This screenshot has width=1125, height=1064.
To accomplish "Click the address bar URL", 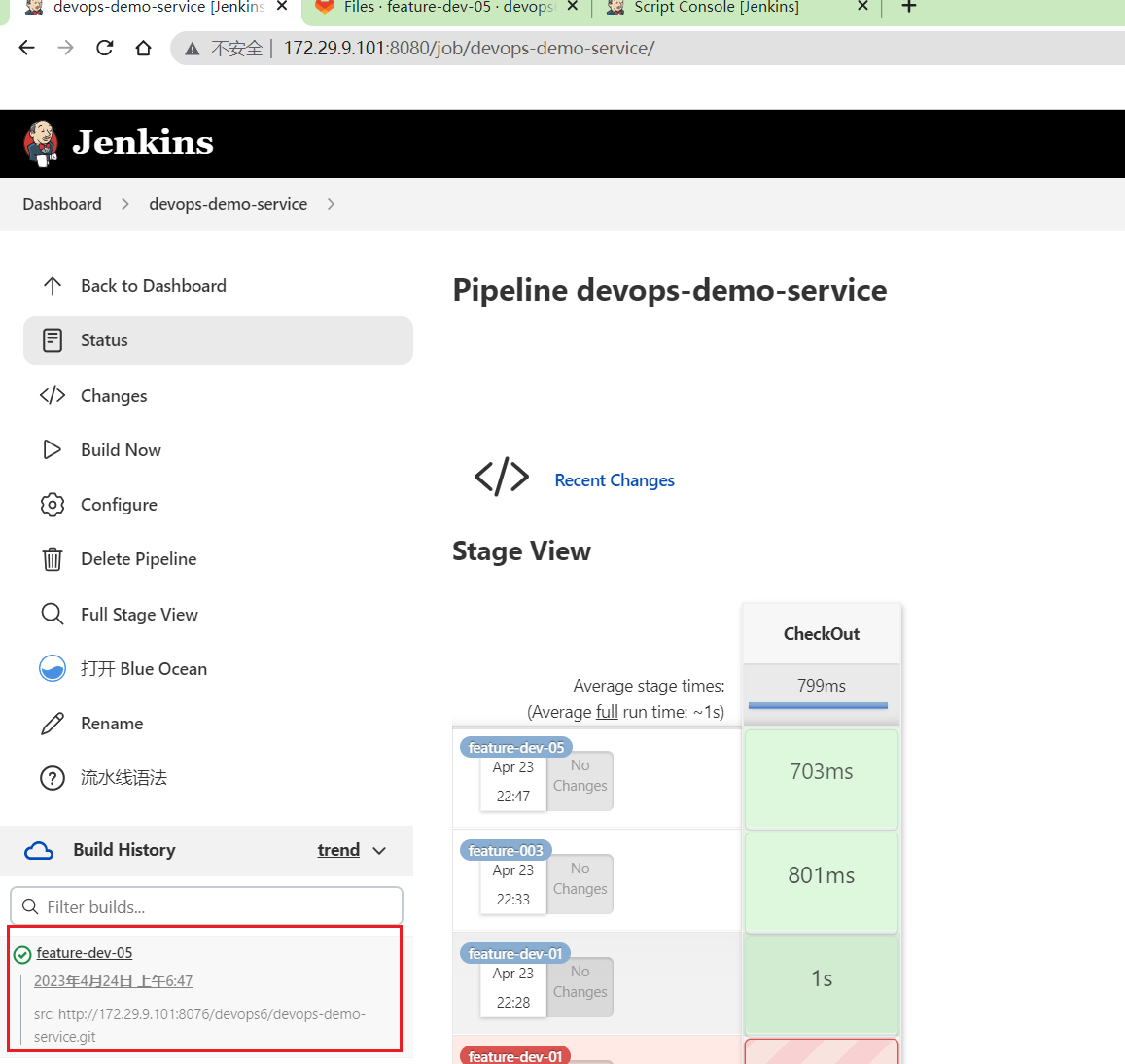I will click(469, 48).
